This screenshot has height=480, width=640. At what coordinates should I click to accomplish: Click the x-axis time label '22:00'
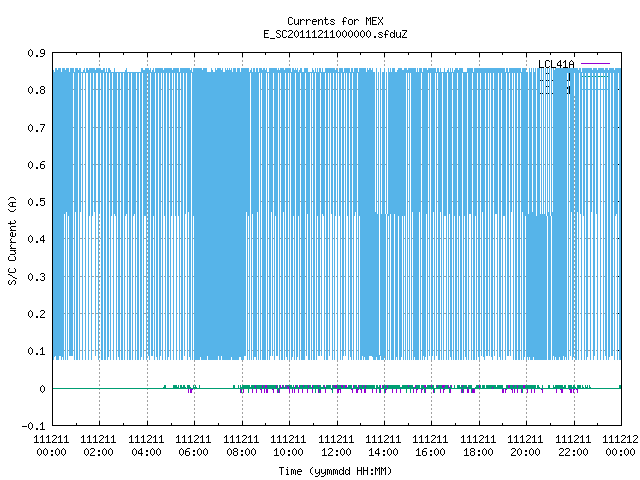click(x=573, y=452)
